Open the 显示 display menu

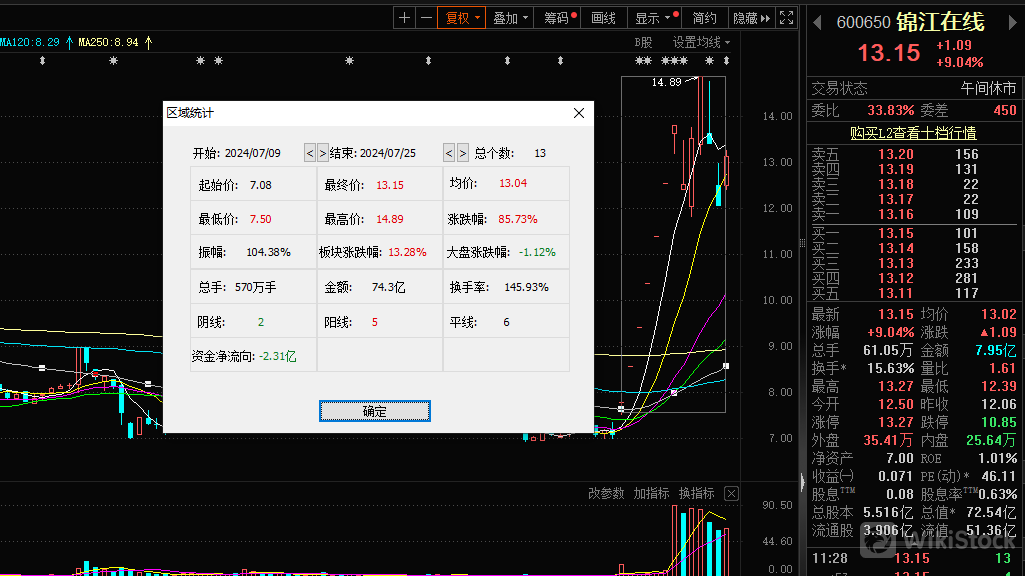tap(655, 18)
